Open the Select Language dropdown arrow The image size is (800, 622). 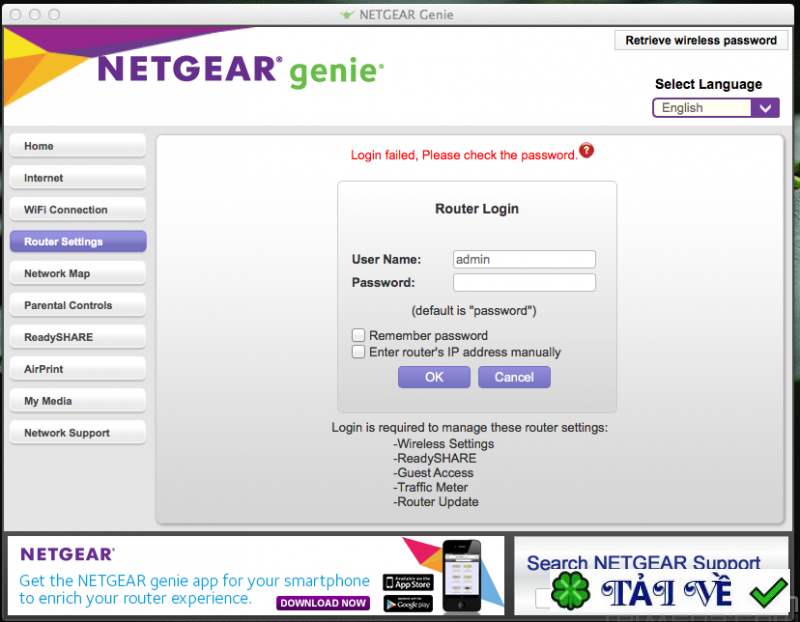click(765, 108)
